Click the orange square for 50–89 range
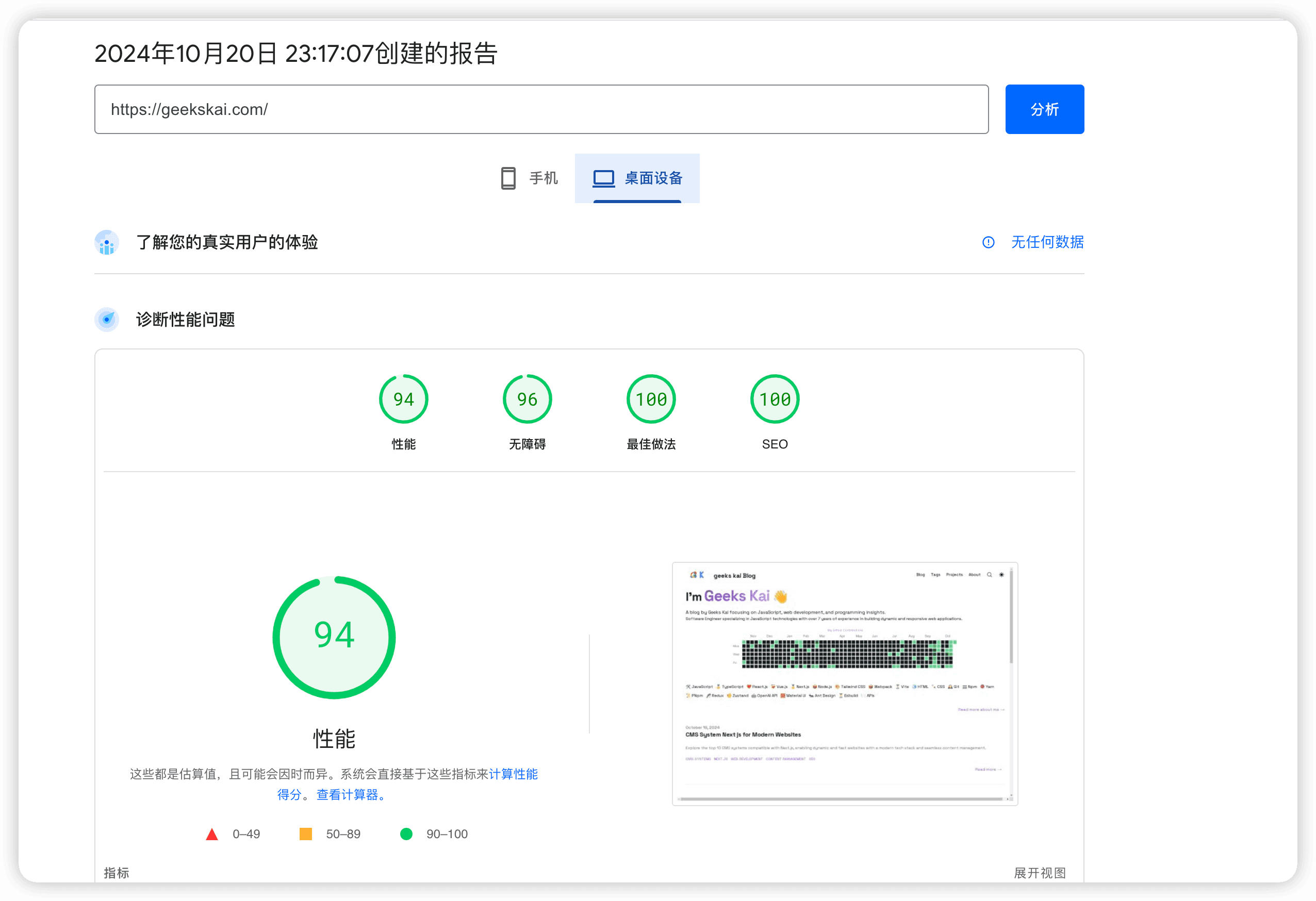 [305, 833]
